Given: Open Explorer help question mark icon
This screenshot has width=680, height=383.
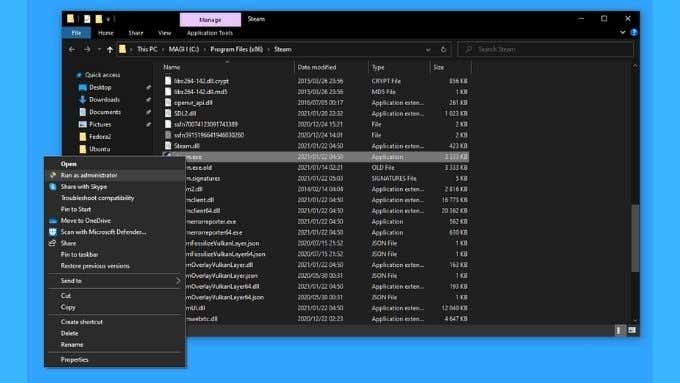Looking at the screenshot, I should (x=633, y=33).
